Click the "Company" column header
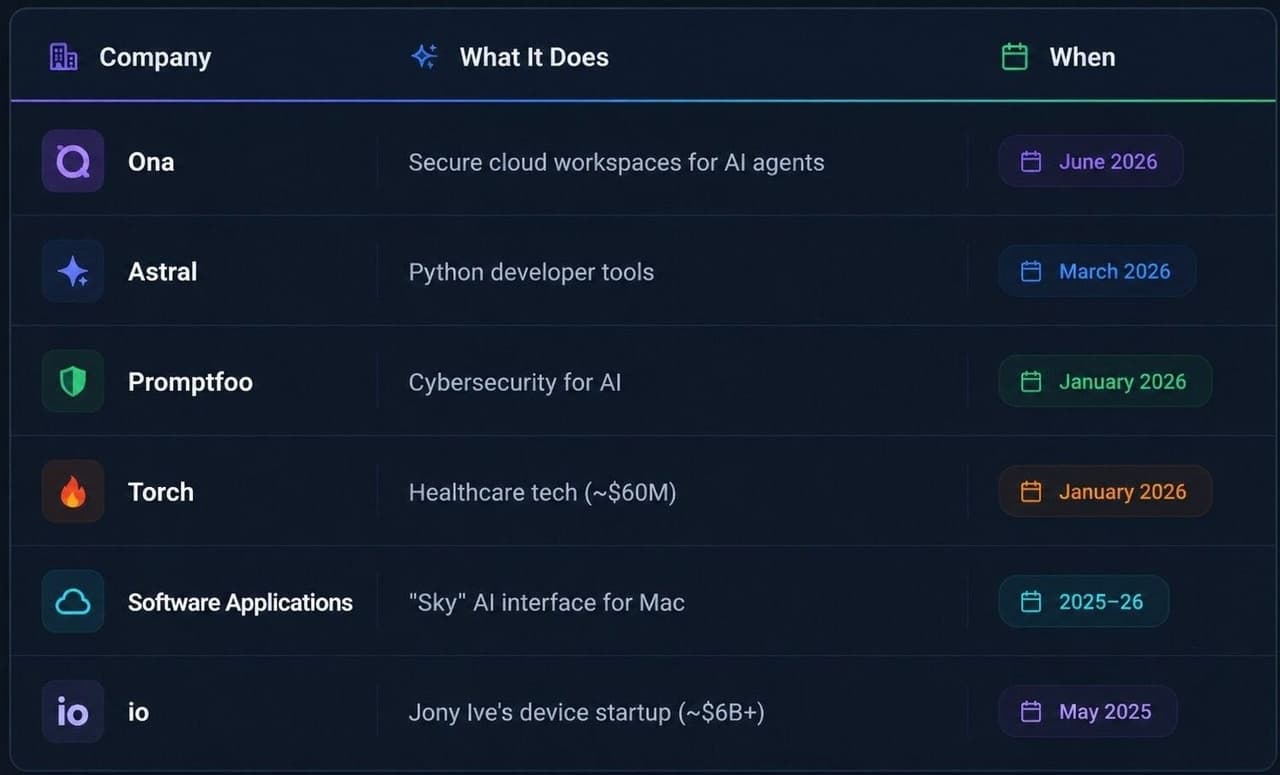 [155, 58]
